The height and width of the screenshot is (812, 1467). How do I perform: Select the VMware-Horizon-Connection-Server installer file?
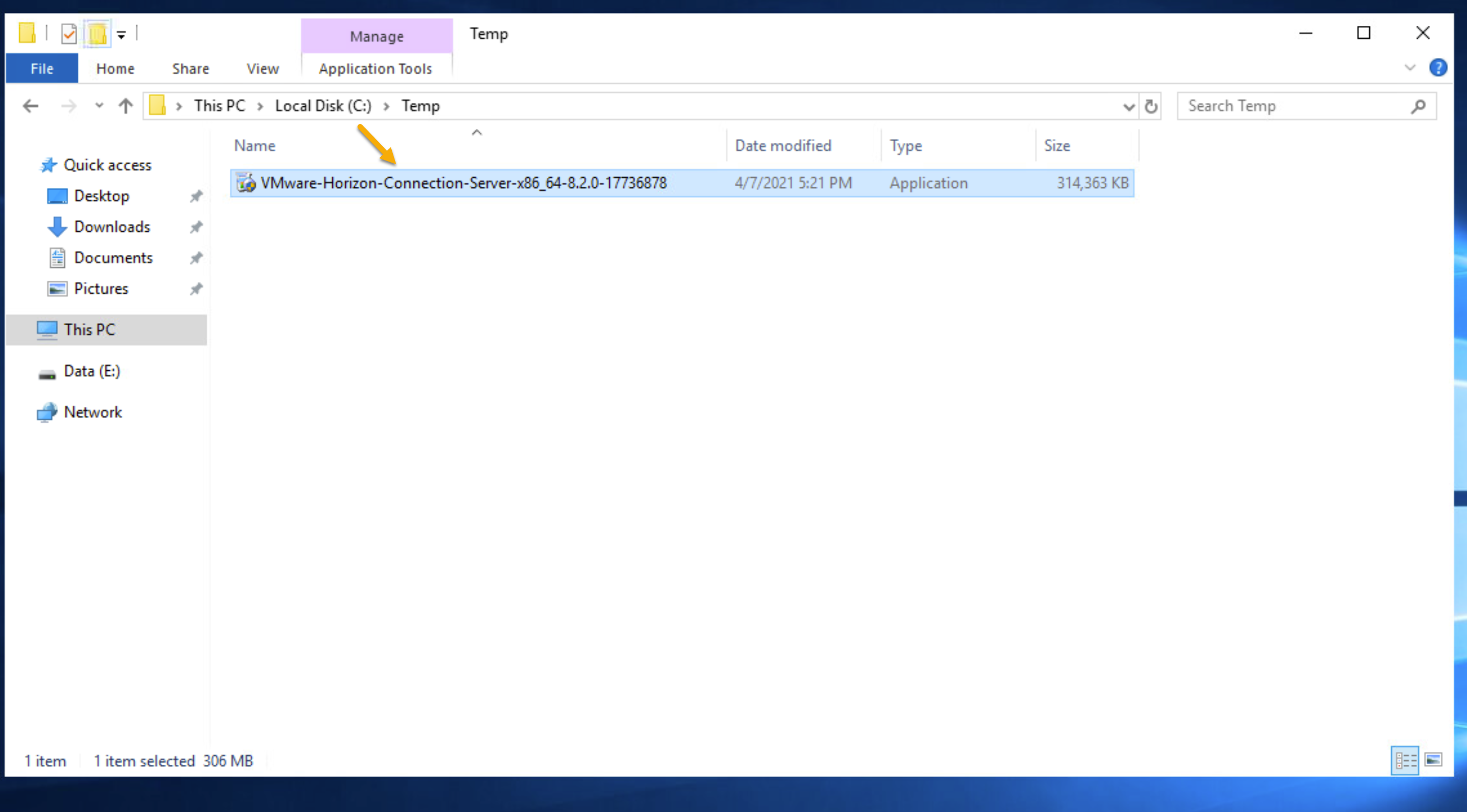click(x=682, y=183)
